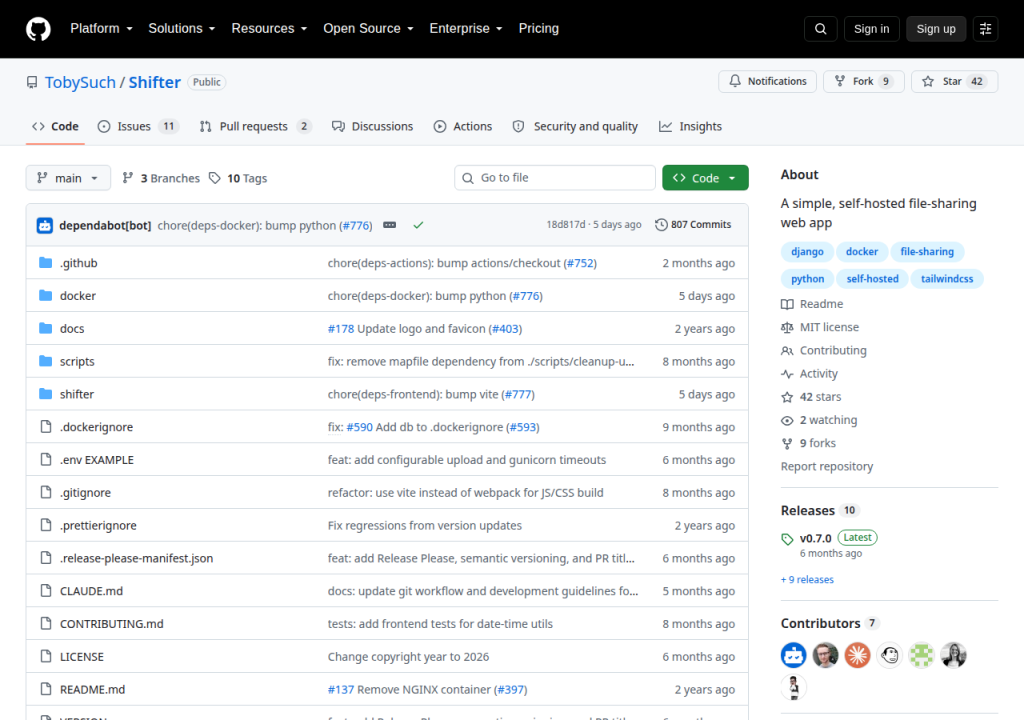Image resolution: width=1024 pixels, height=720 pixels.
Task: View the 42 stars link
Action: click(812, 397)
